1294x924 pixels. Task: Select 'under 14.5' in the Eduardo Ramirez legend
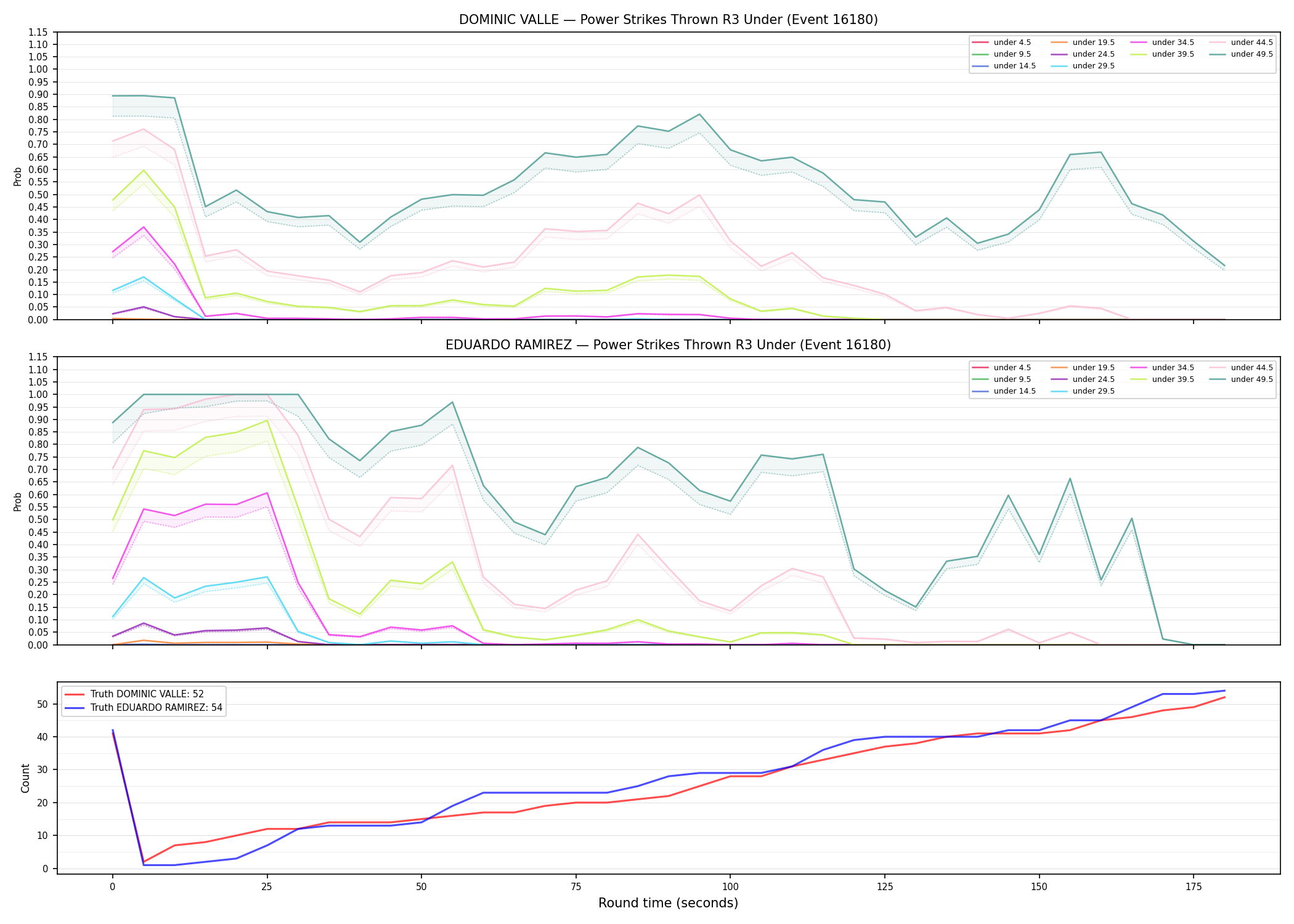[x=1014, y=391]
